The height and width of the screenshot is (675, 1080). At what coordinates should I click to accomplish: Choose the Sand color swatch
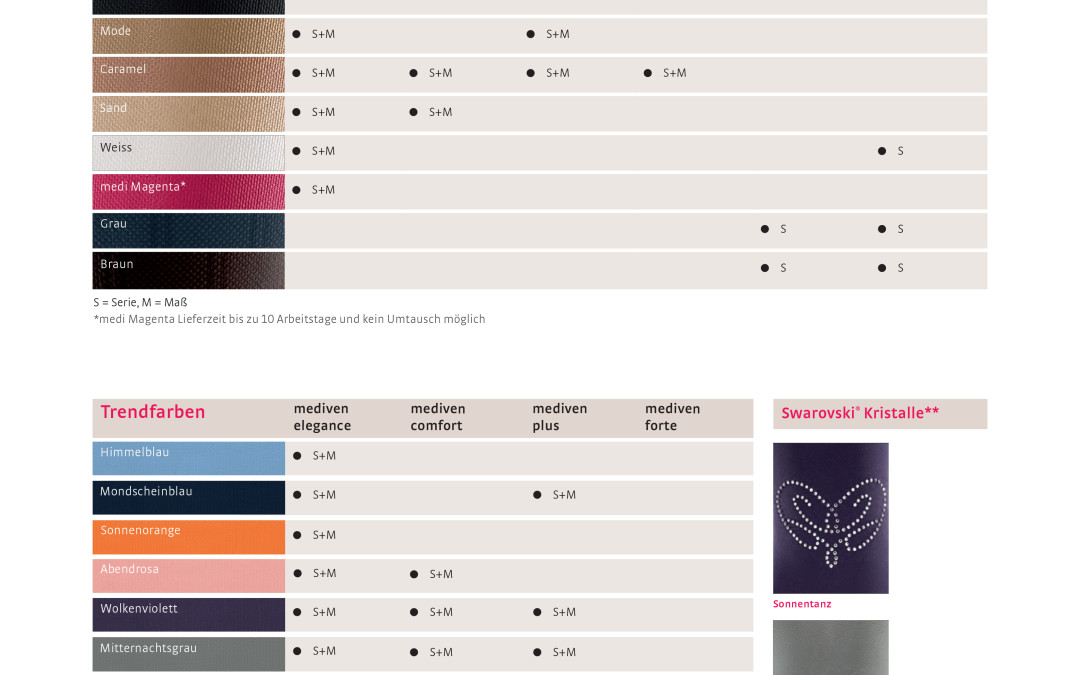click(x=188, y=114)
